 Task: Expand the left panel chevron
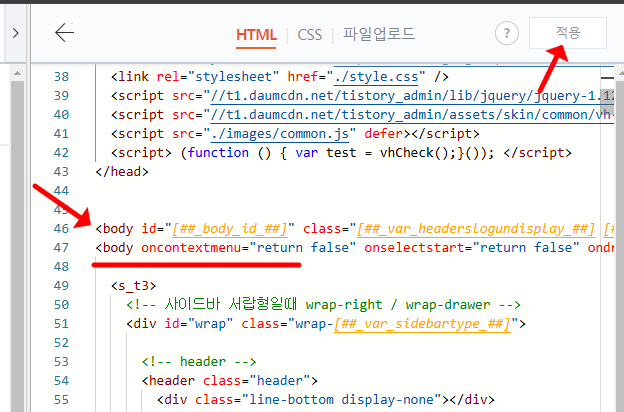pos(16,33)
